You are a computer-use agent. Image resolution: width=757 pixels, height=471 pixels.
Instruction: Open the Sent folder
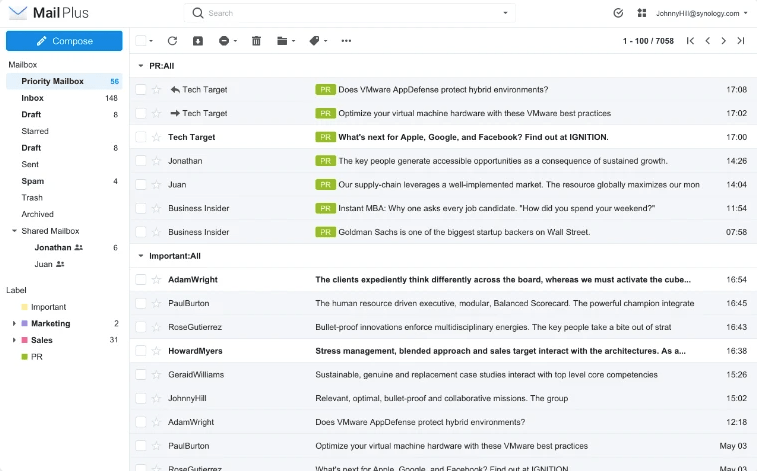coord(64,165)
